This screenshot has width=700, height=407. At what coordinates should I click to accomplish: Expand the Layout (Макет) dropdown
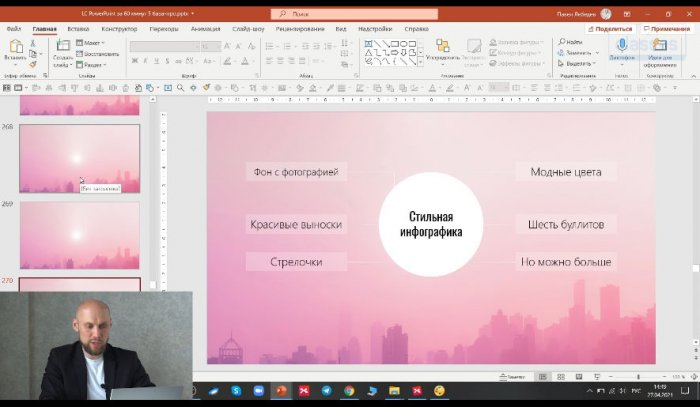[93, 43]
